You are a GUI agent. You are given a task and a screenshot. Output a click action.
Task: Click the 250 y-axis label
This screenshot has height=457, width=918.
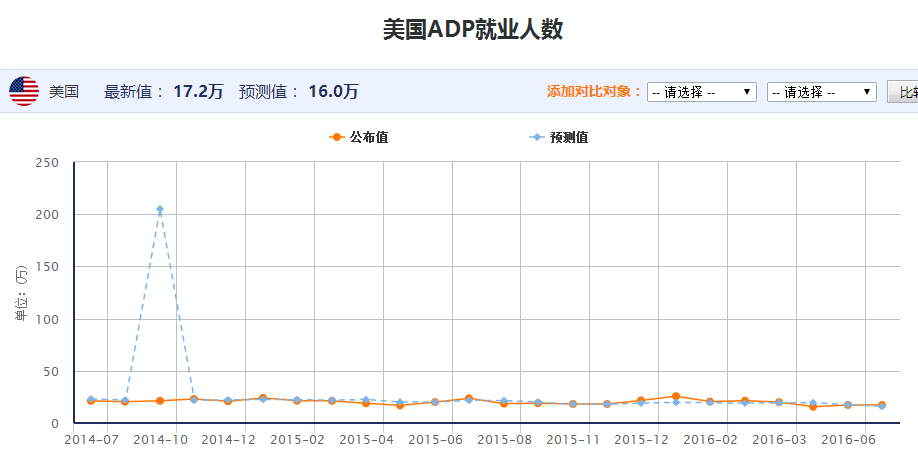[x=47, y=162]
